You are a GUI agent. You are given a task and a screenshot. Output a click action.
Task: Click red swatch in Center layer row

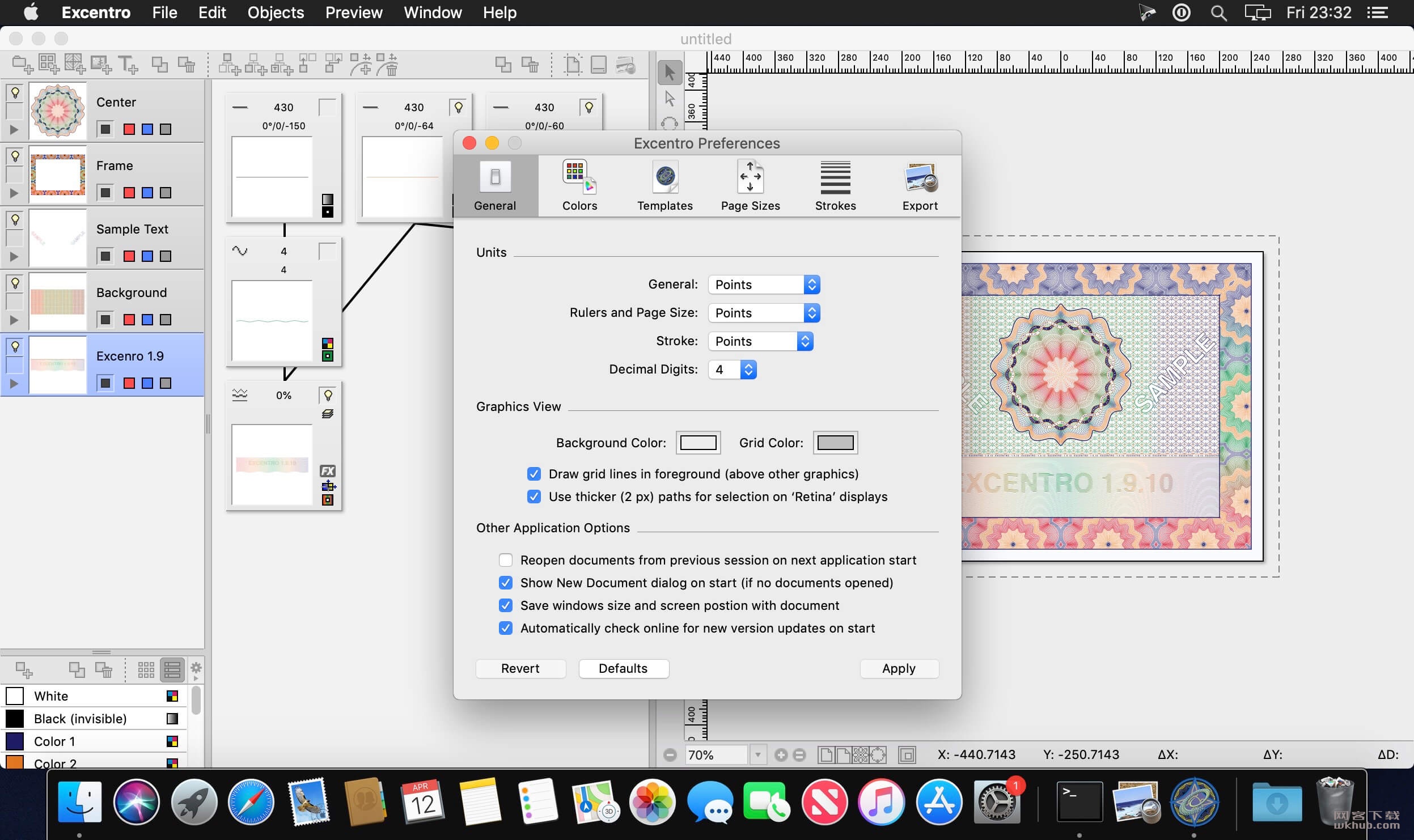[x=129, y=129]
